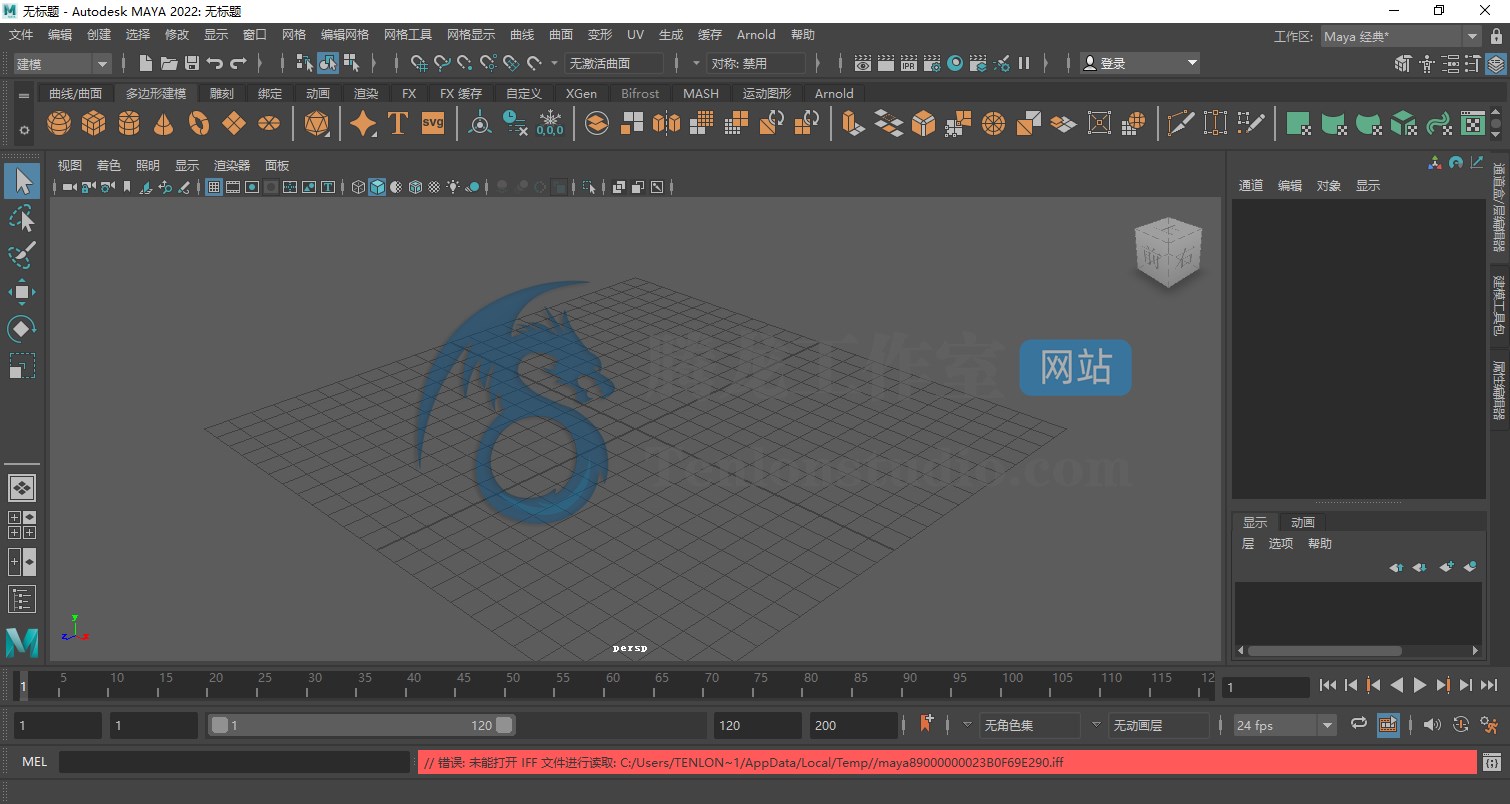Screen dimensions: 1510x804
Task: Open the Arnold menu in the menu bar
Action: 756,34
